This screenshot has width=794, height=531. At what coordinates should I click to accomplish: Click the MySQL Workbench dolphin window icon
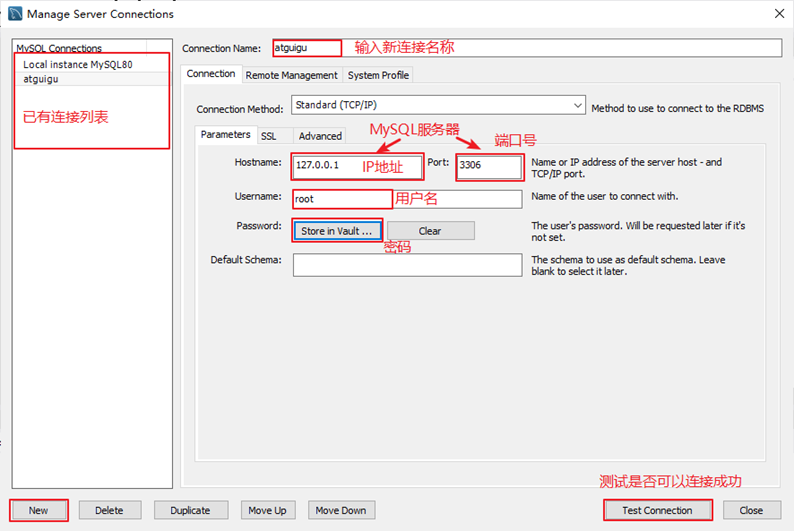pyautogui.click(x=15, y=14)
